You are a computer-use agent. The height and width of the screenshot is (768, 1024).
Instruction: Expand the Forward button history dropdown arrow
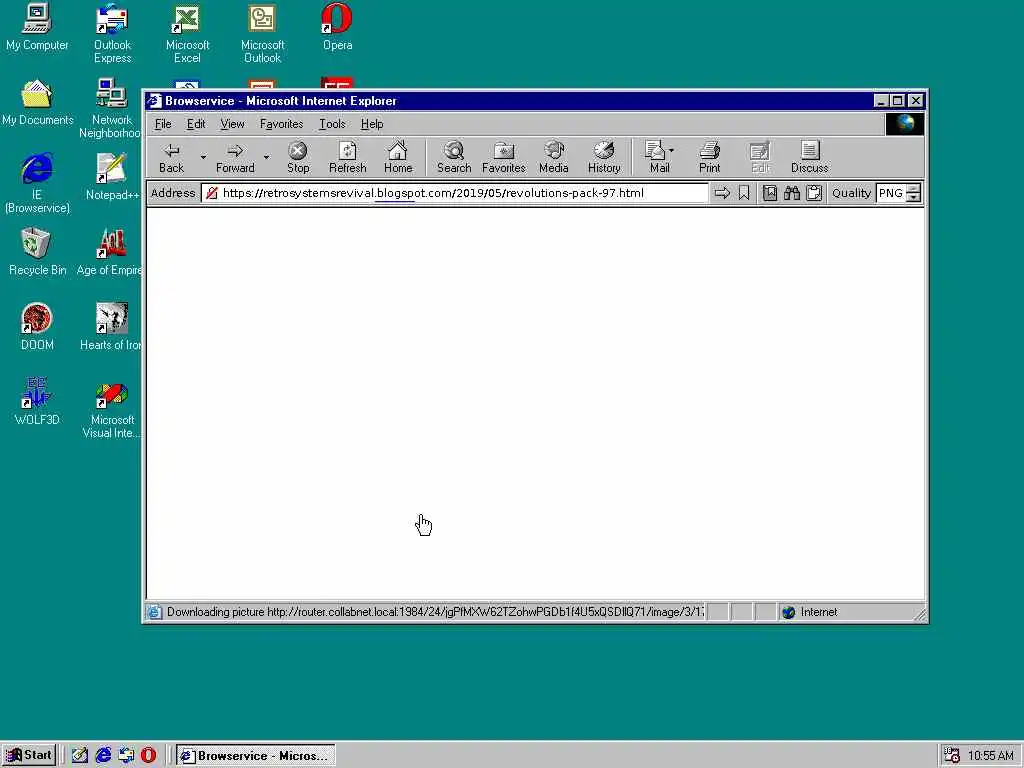[266, 157]
